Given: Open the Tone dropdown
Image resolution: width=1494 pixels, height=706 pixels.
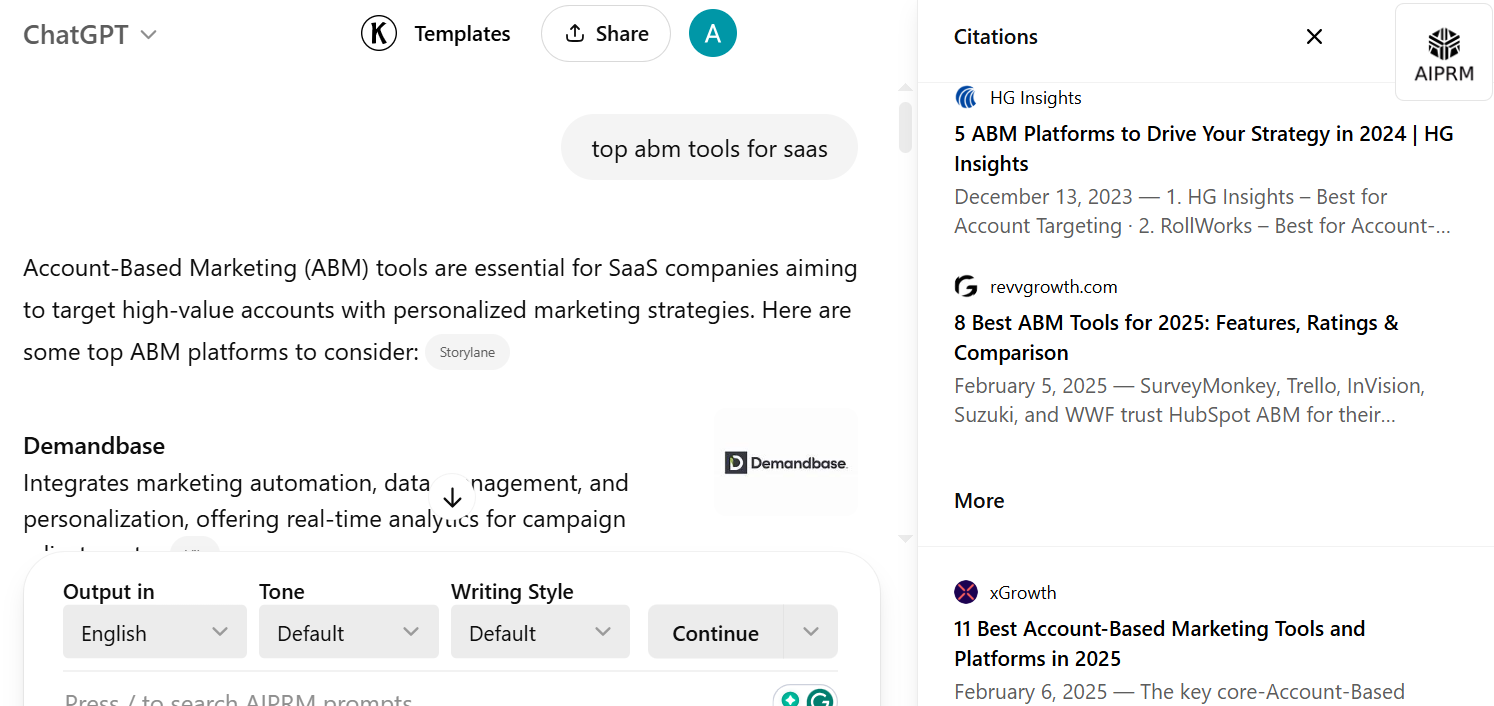Looking at the screenshot, I should 348,633.
